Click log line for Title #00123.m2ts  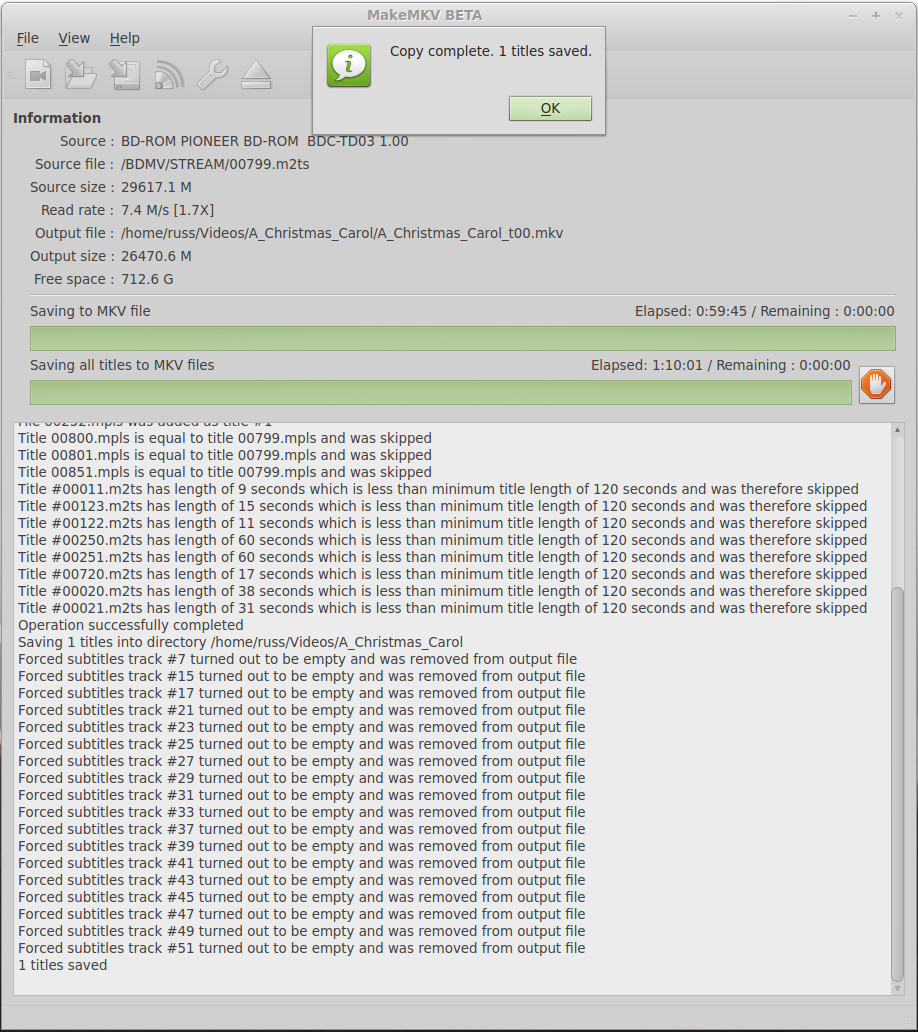coord(442,507)
